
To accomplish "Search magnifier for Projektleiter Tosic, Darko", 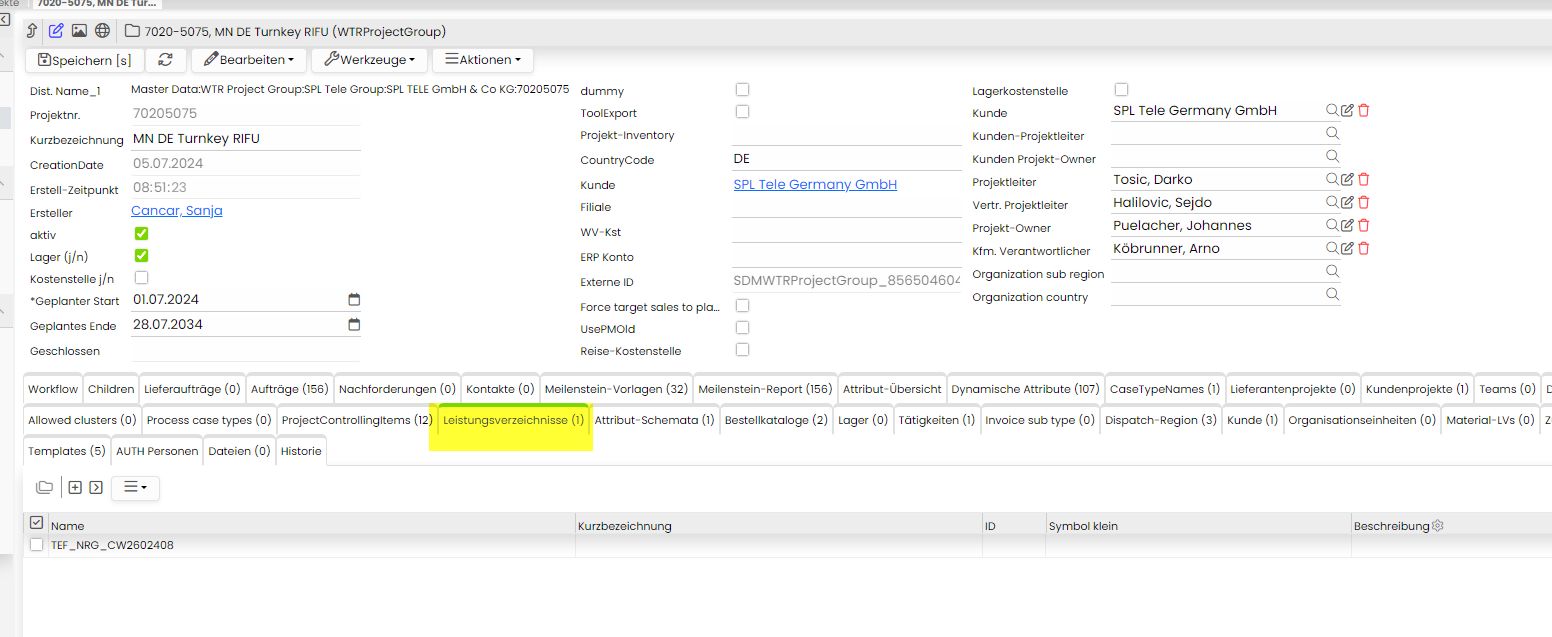I will click(x=1332, y=179).
